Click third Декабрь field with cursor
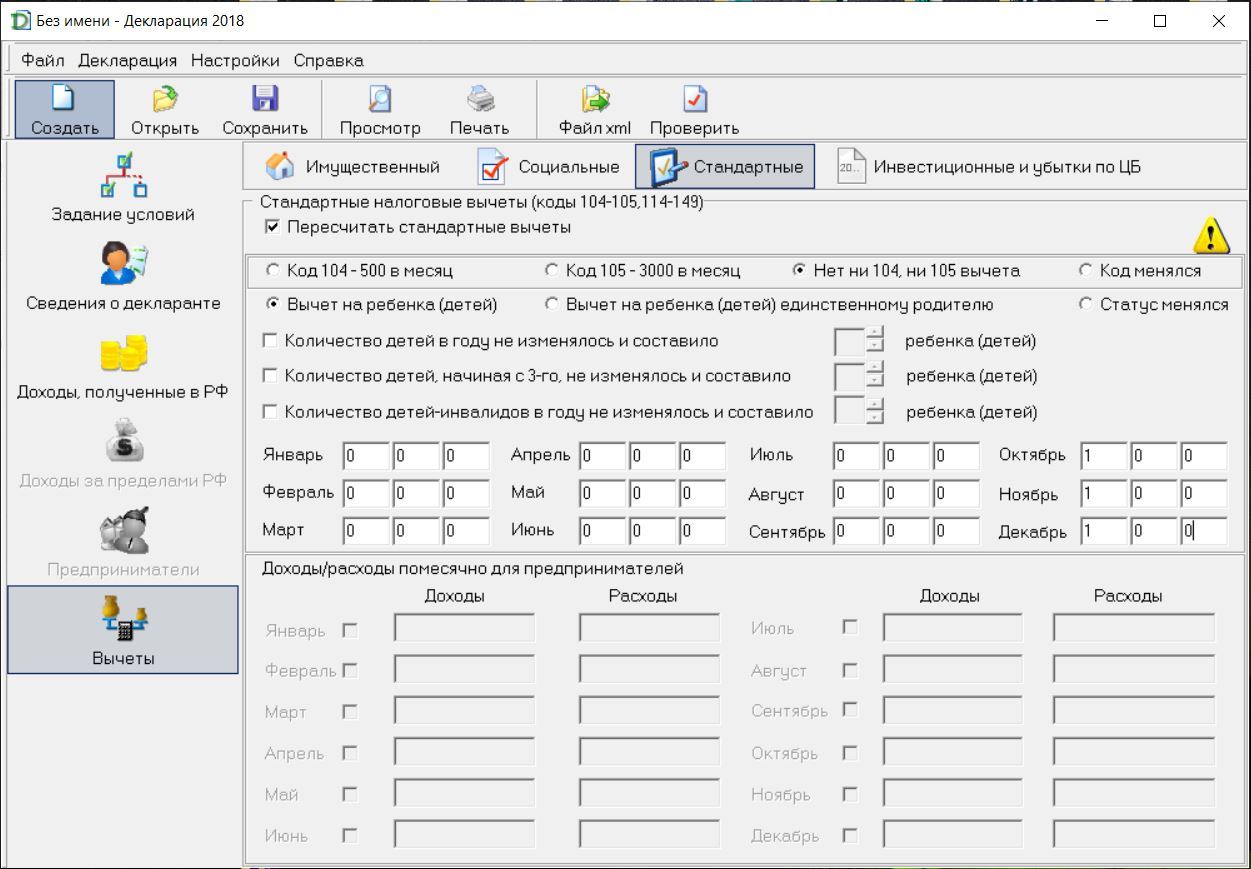The width and height of the screenshot is (1251, 869). [1203, 531]
